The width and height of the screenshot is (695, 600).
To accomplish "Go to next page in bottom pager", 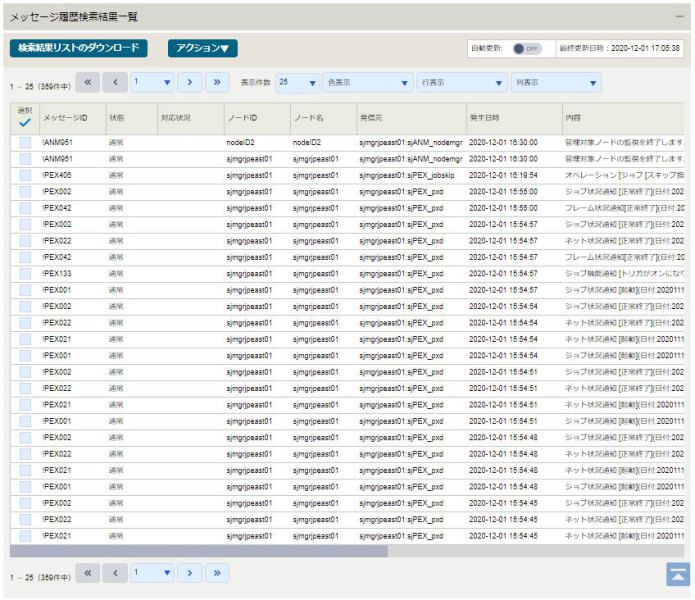I will coord(190,573).
